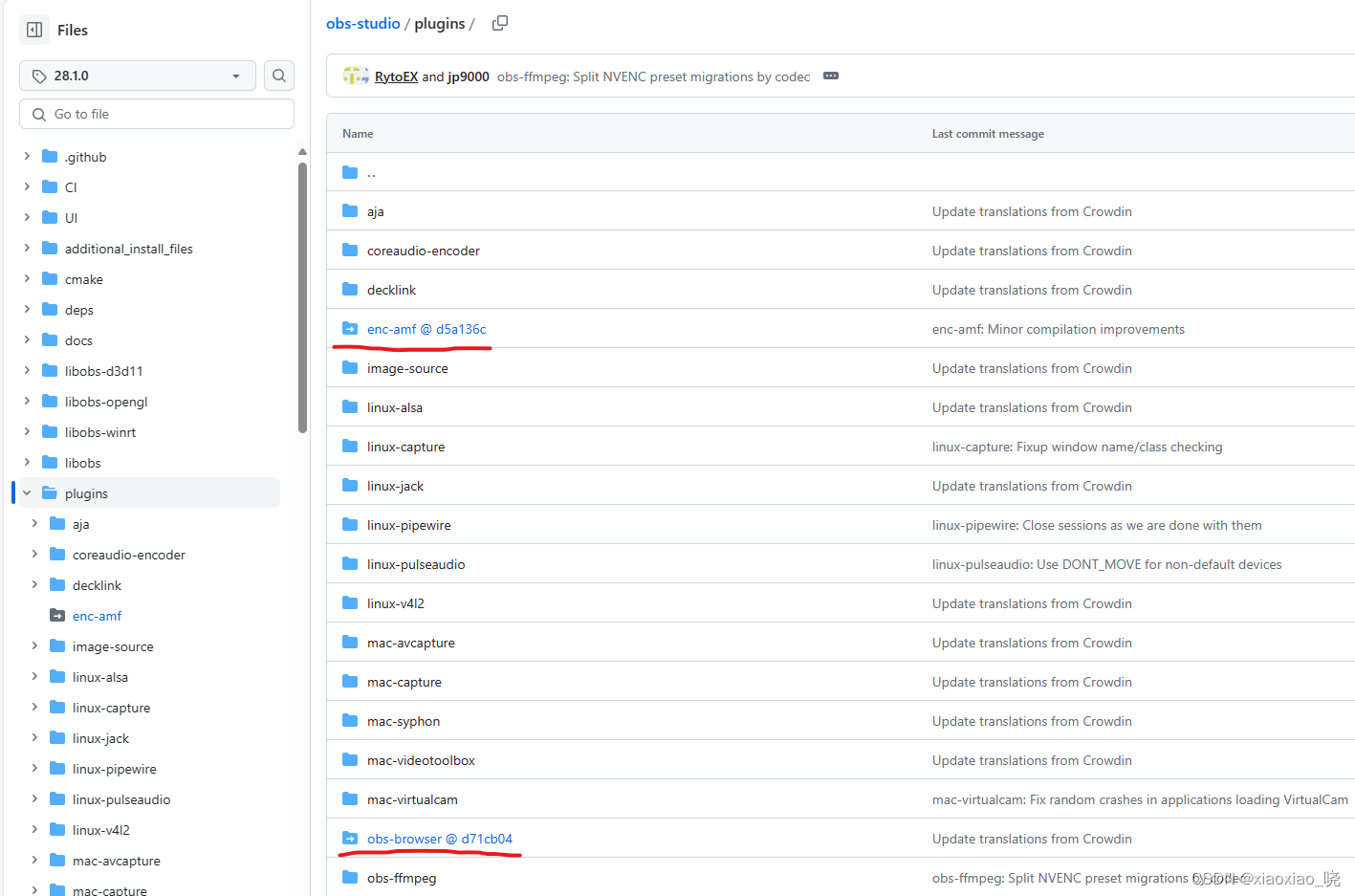This screenshot has width=1355, height=896.
Task: Click the search icon next to branch selector
Action: click(279, 76)
